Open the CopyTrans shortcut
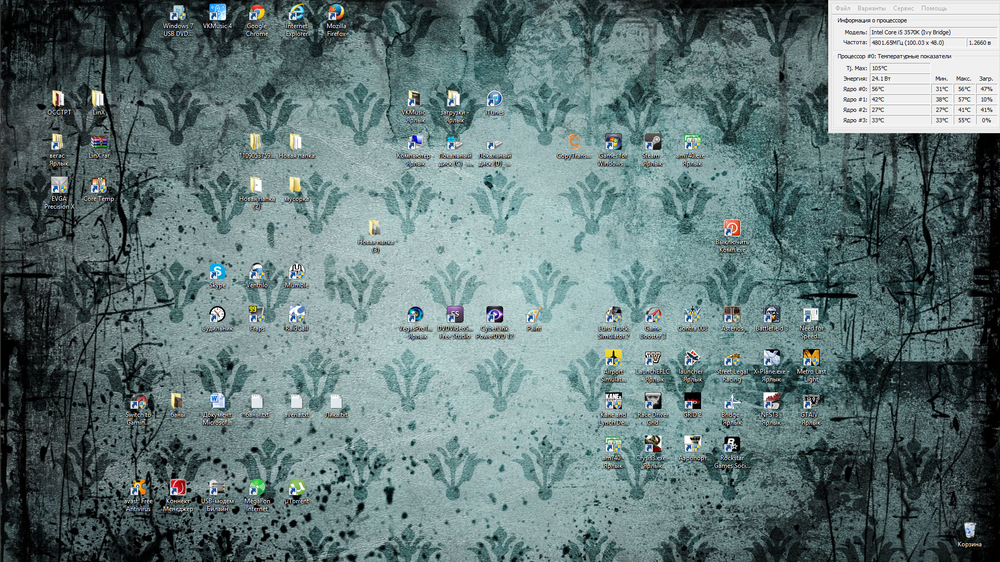The image size is (1000, 562). tap(573, 146)
